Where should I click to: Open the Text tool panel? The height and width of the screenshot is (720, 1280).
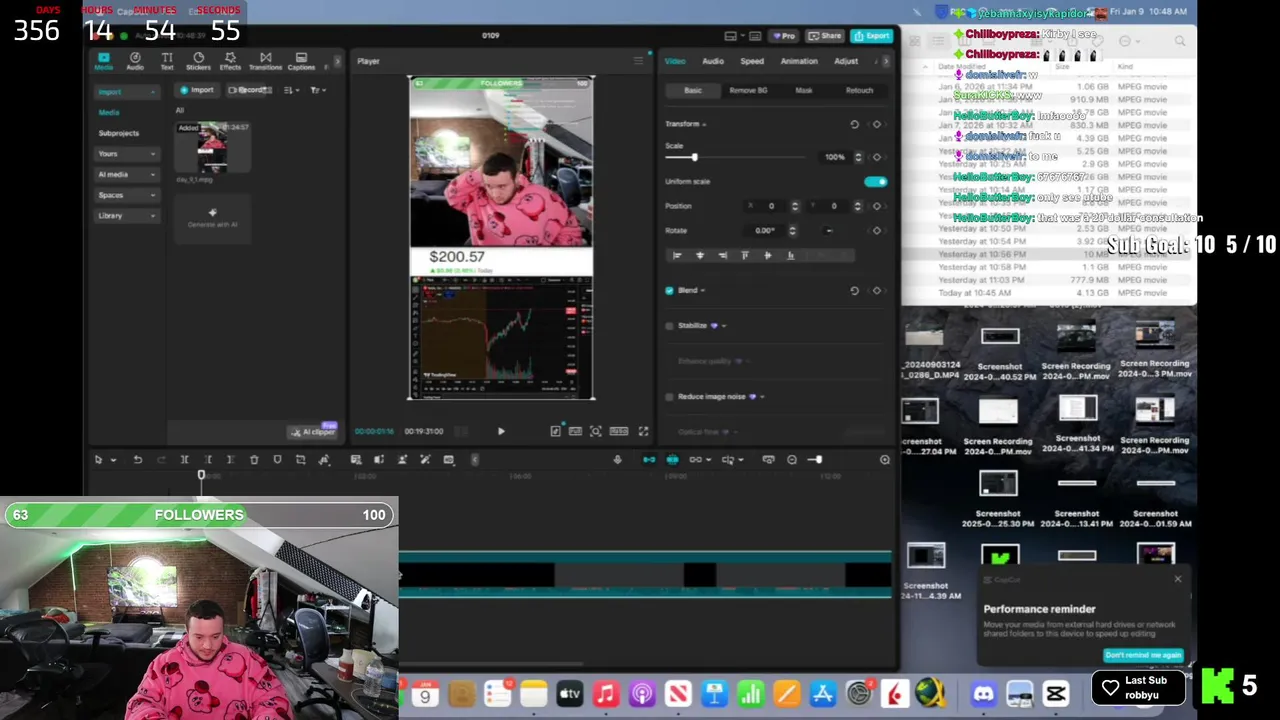pyautogui.click(x=167, y=61)
